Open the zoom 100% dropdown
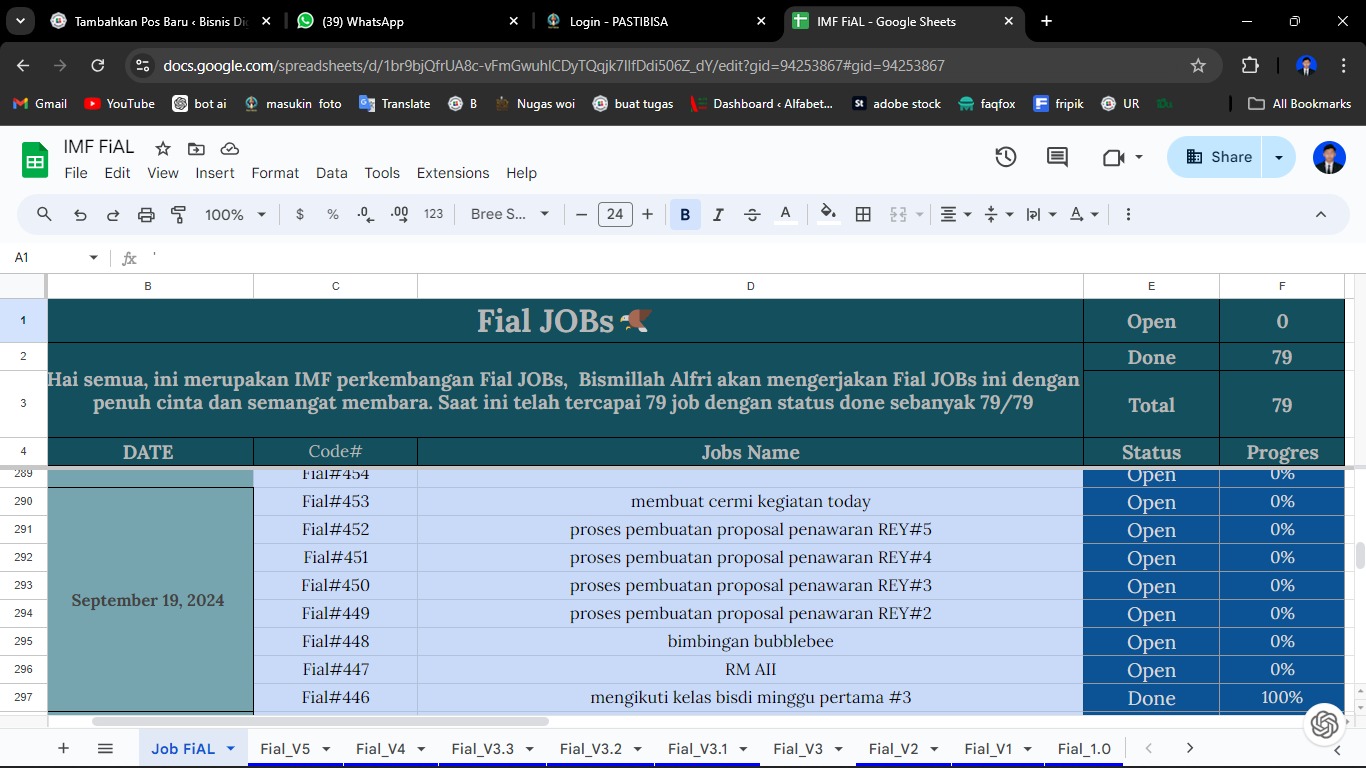This screenshot has height=768, width=1366. click(x=236, y=214)
